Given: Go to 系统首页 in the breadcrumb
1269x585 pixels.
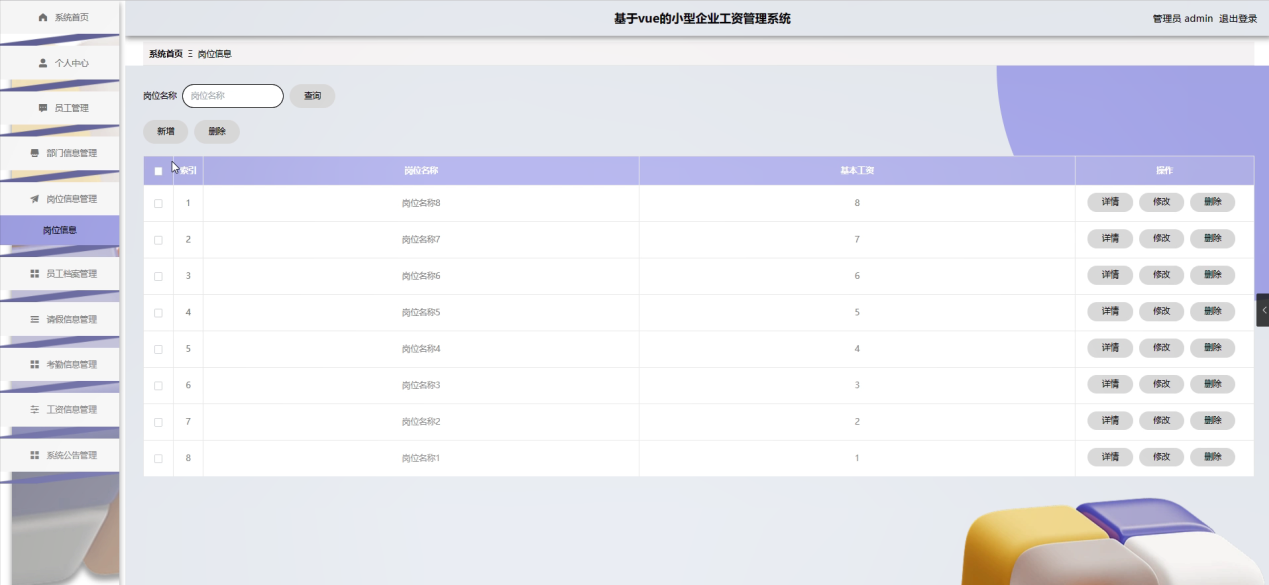Looking at the screenshot, I should 166,54.
